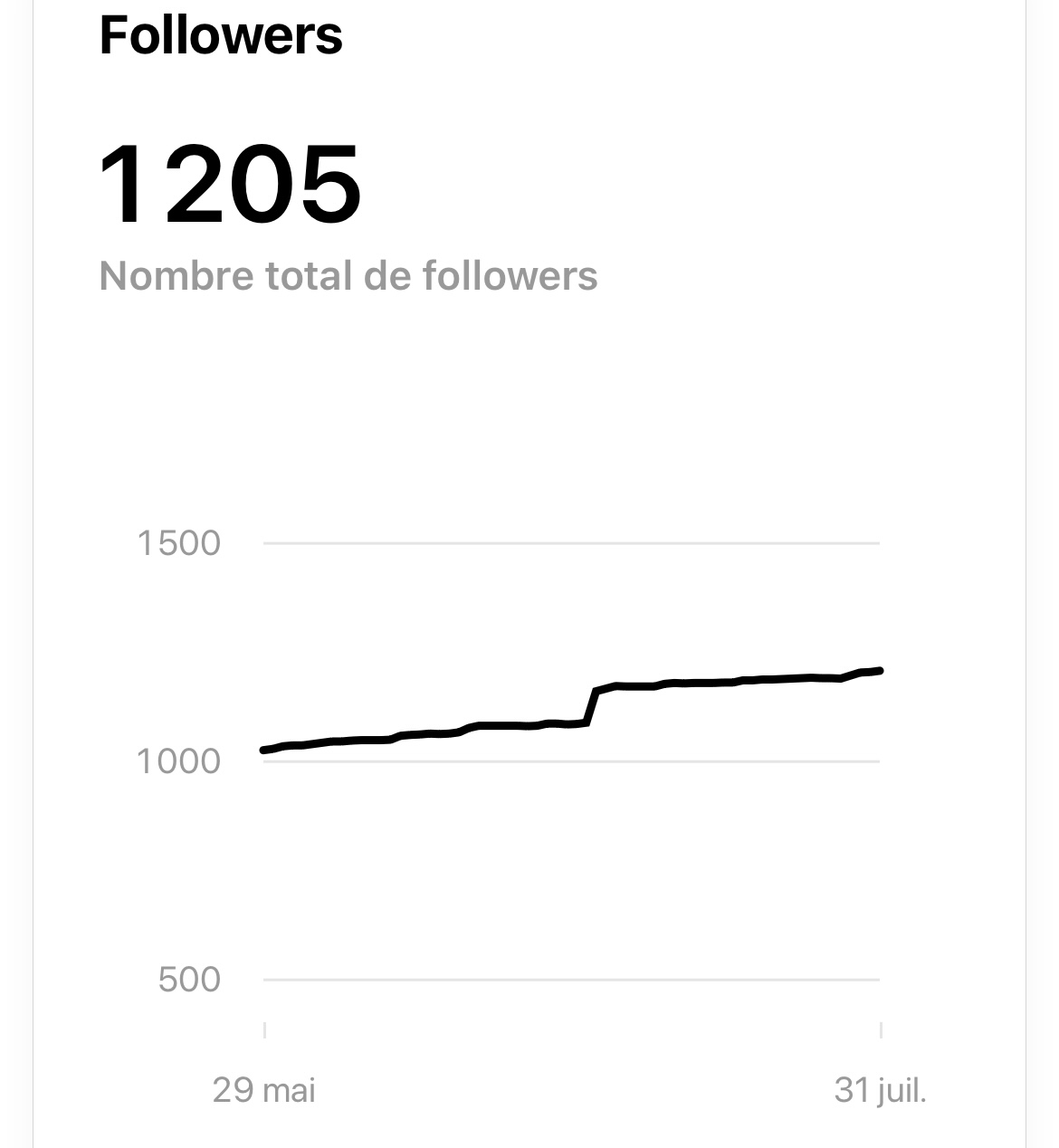Click the 500 y-axis label

click(188, 980)
